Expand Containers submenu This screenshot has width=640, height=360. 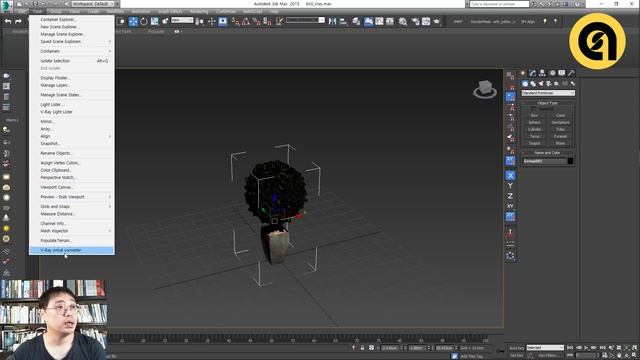click(x=71, y=51)
